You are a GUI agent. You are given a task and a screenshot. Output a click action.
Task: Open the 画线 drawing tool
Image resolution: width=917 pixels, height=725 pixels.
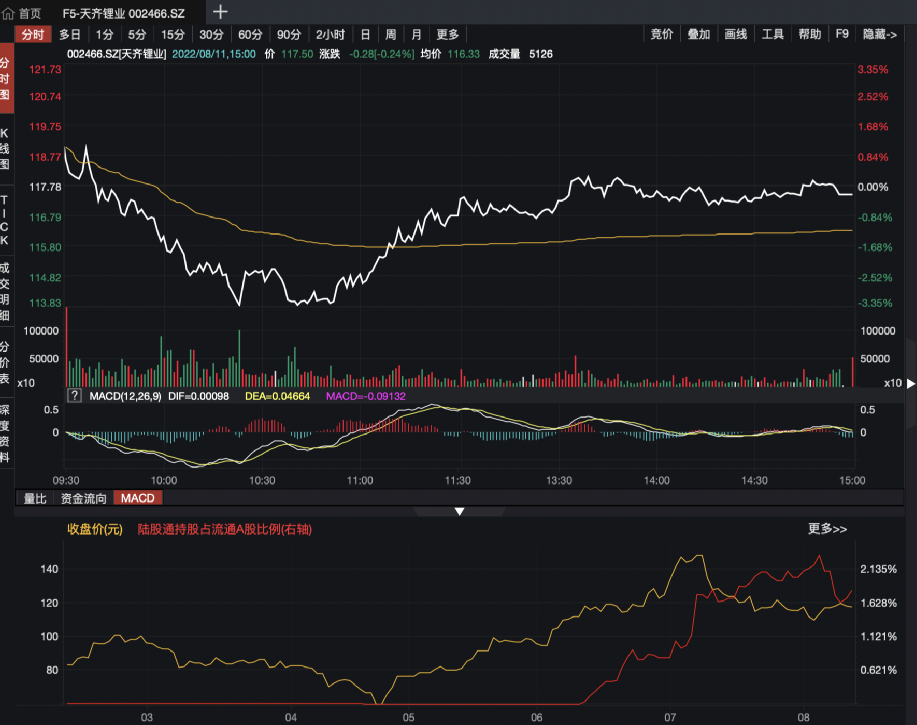[735, 34]
